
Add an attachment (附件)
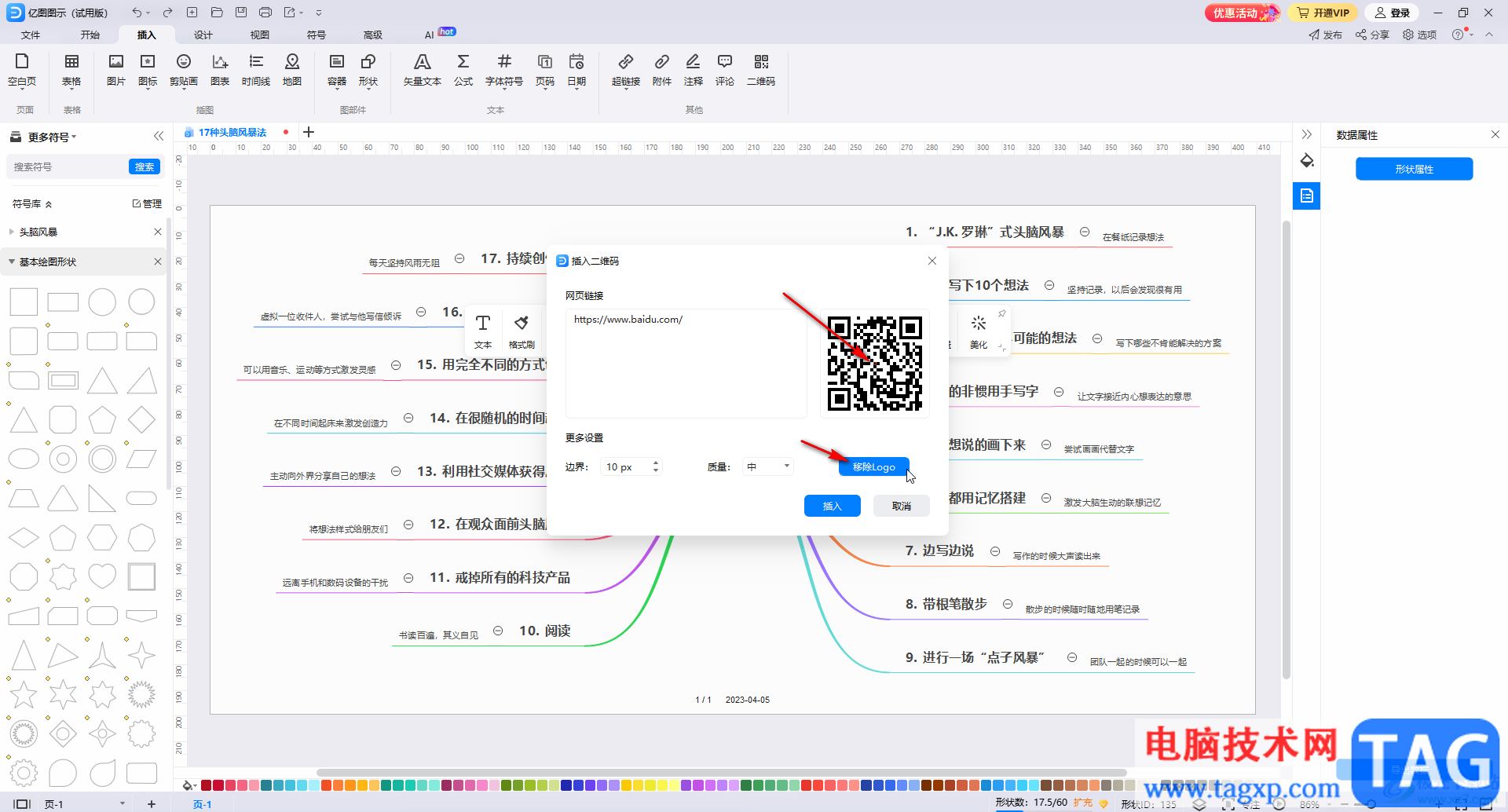(662, 70)
